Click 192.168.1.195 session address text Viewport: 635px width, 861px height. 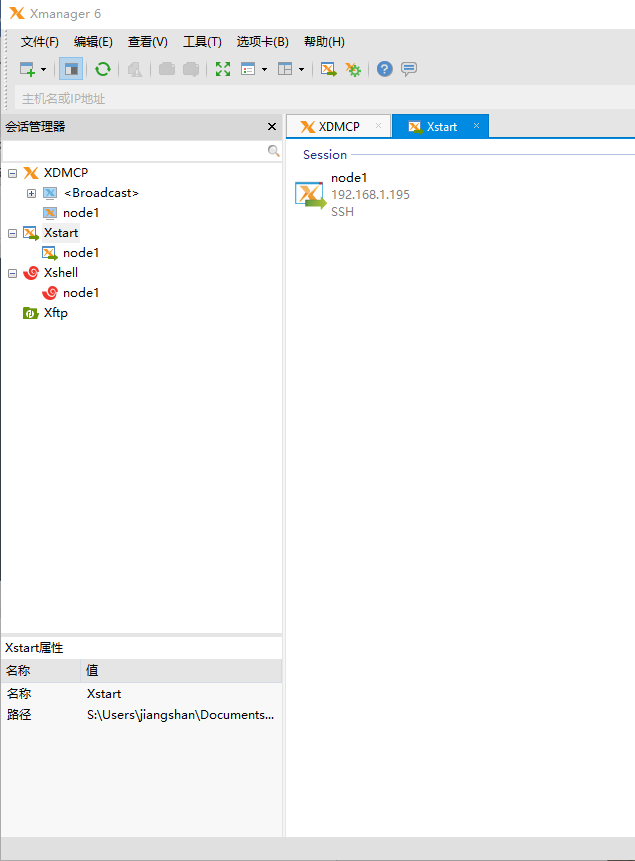click(370, 195)
